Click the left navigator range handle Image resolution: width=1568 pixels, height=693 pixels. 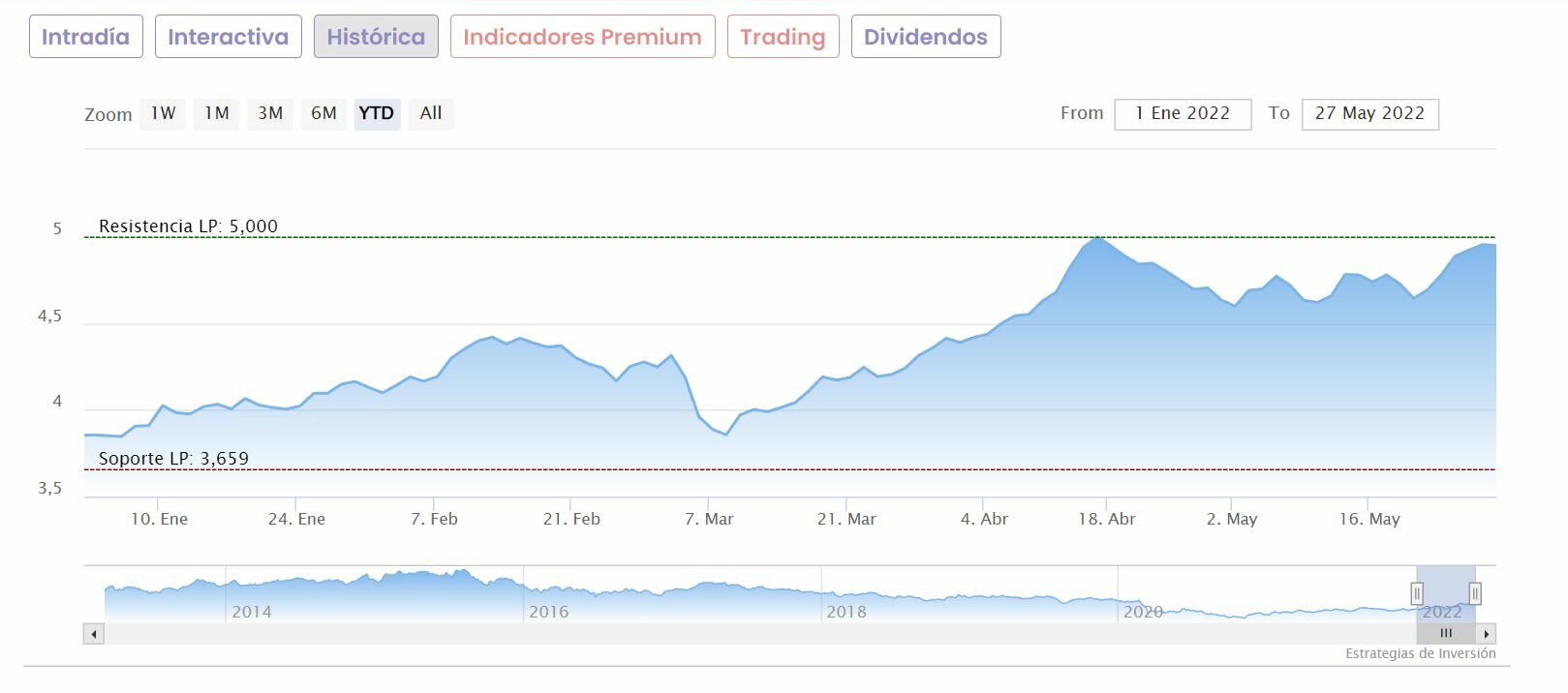click(x=1417, y=593)
